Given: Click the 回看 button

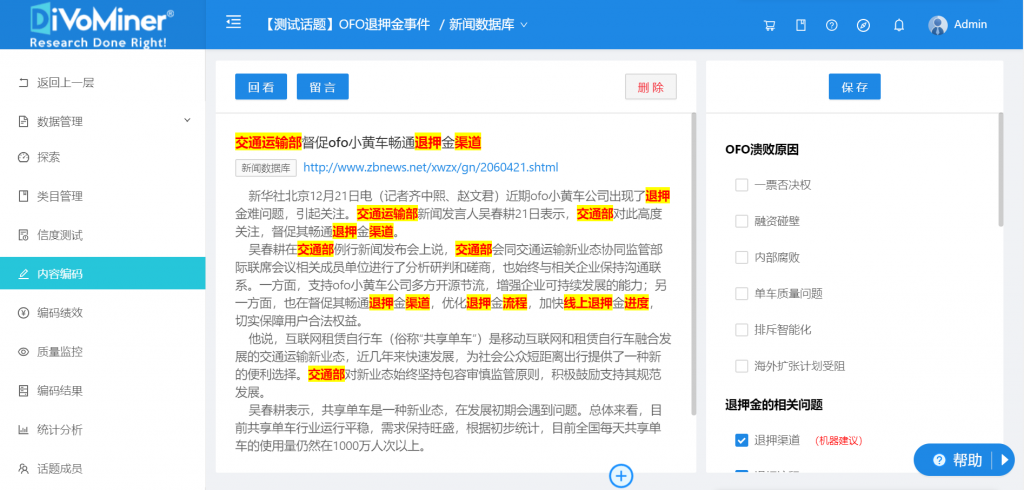Looking at the screenshot, I should coord(261,87).
